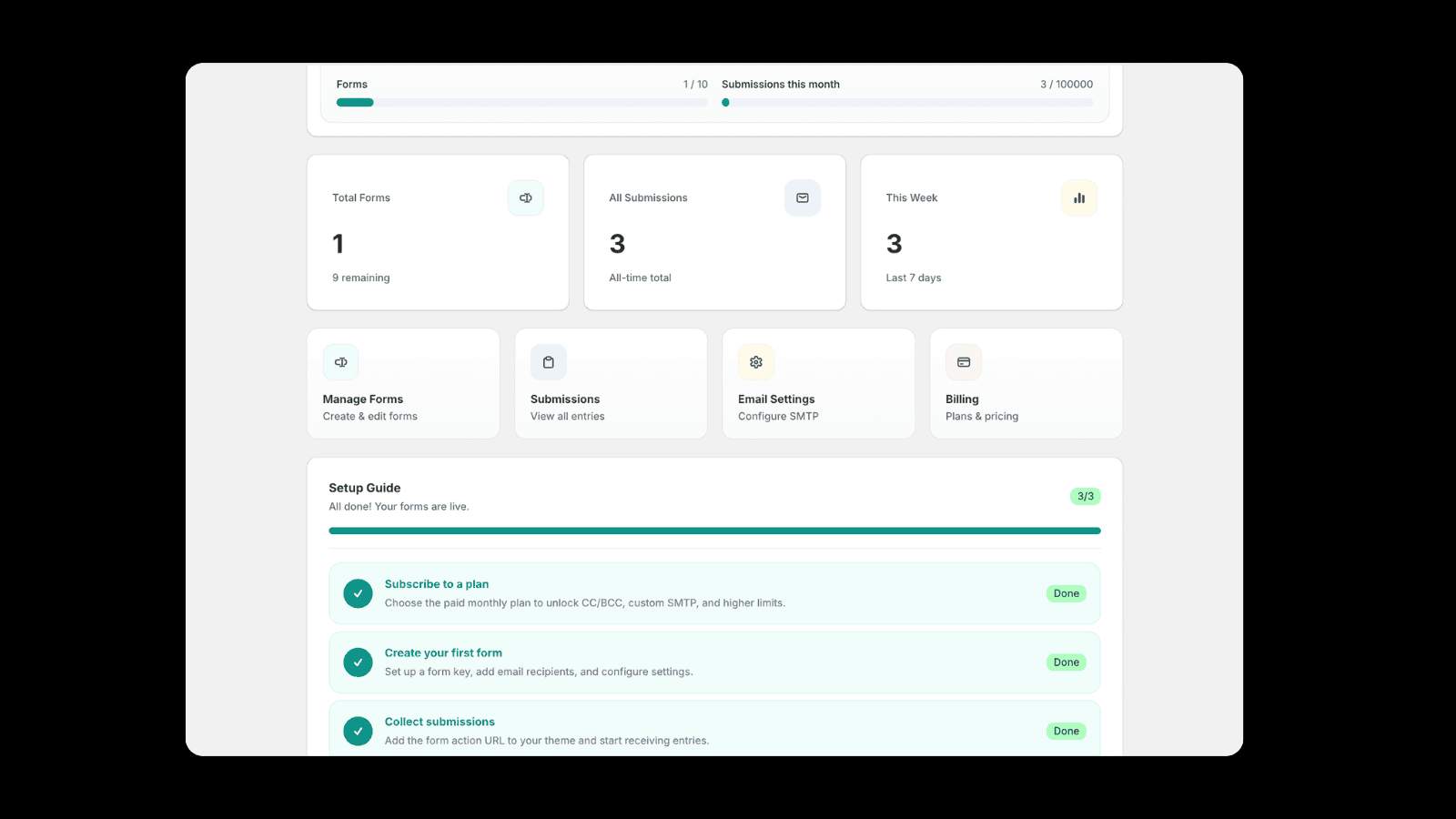The height and width of the screenshot is (819, 1456).
Task: Click the Total Forms megaphone icon
Action: point(526,197)
